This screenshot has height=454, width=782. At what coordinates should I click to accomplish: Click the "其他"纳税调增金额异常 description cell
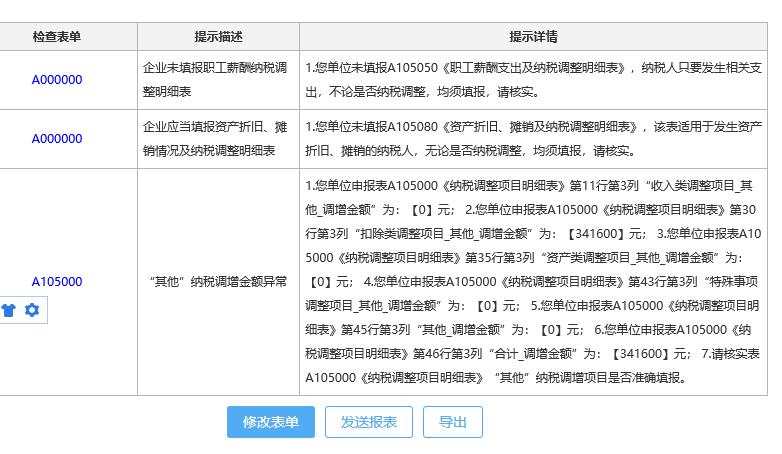217,282
